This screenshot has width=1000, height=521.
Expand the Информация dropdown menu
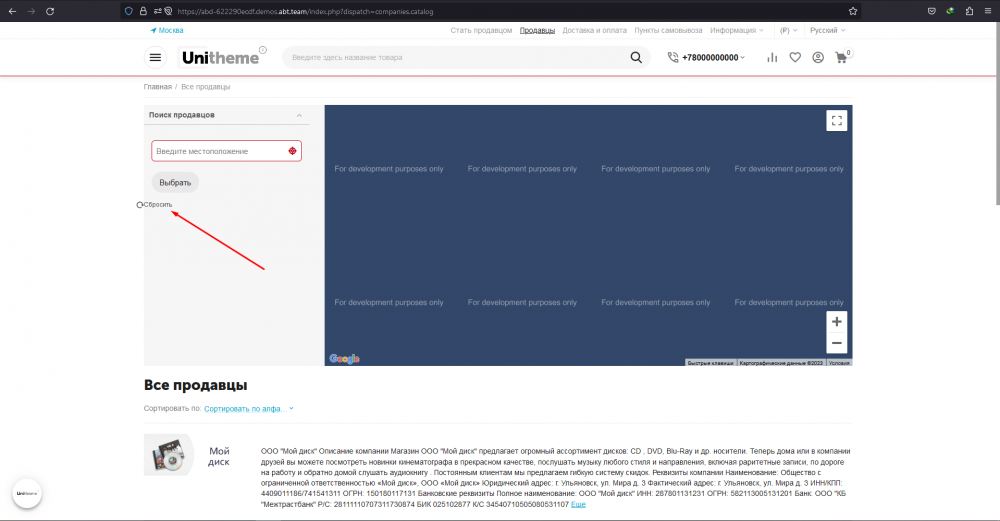(736, 31)
